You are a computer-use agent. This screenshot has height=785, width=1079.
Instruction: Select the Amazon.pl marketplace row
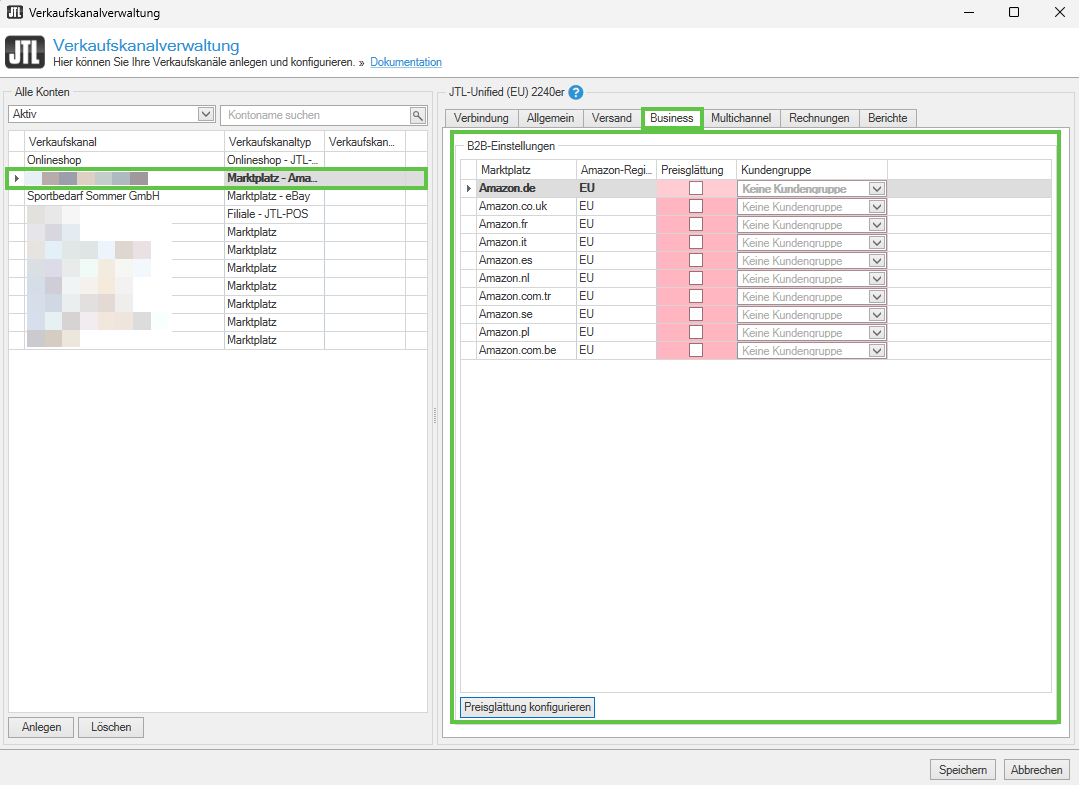coord(756,332)
